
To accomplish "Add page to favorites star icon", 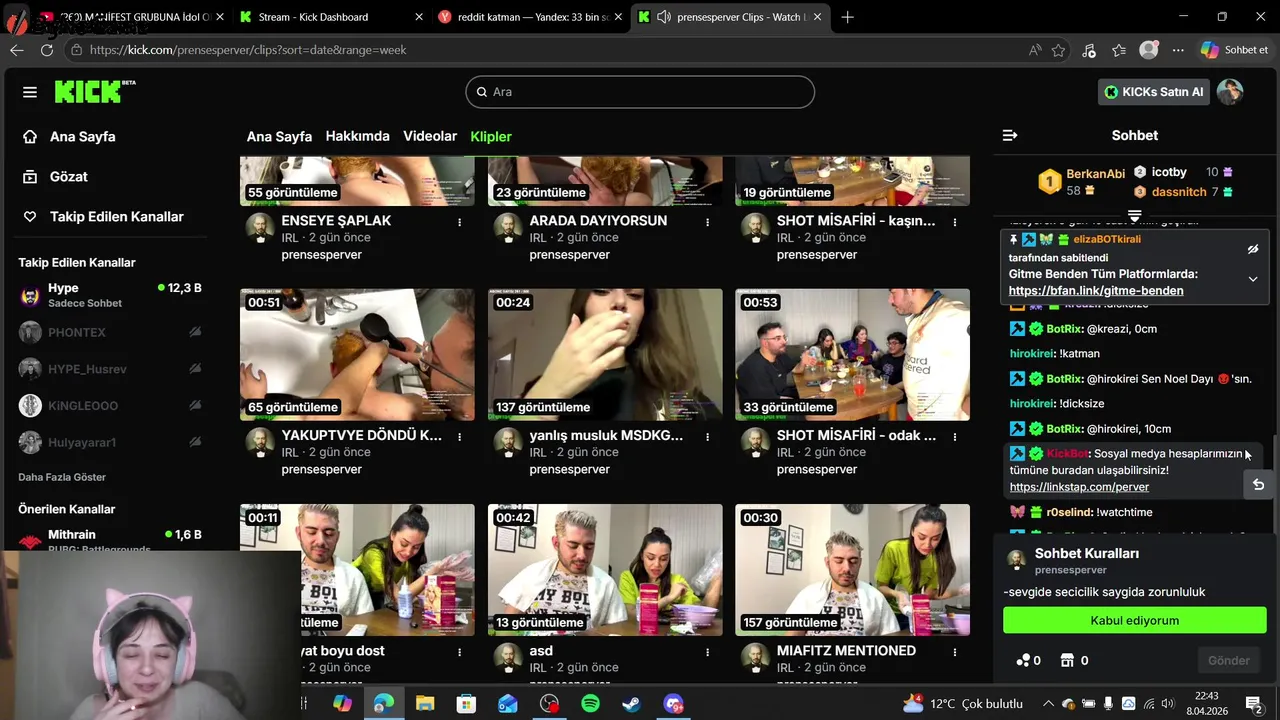I will [1058, 50].
